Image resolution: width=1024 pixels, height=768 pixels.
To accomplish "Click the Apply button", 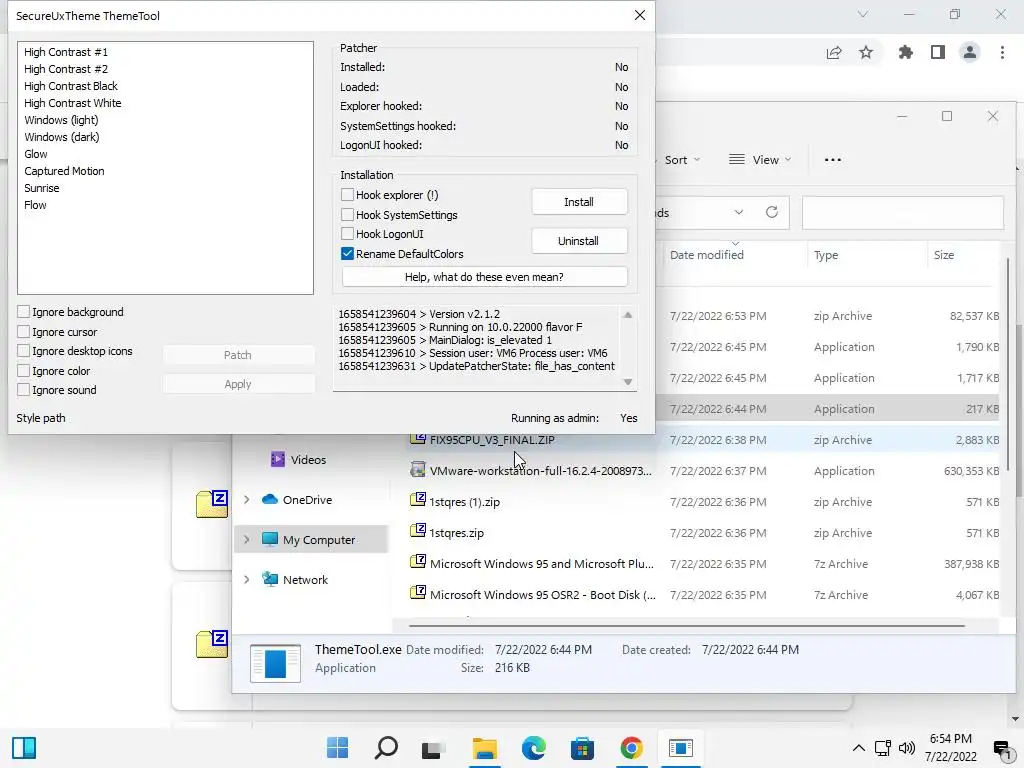I will tap(238, 384).
